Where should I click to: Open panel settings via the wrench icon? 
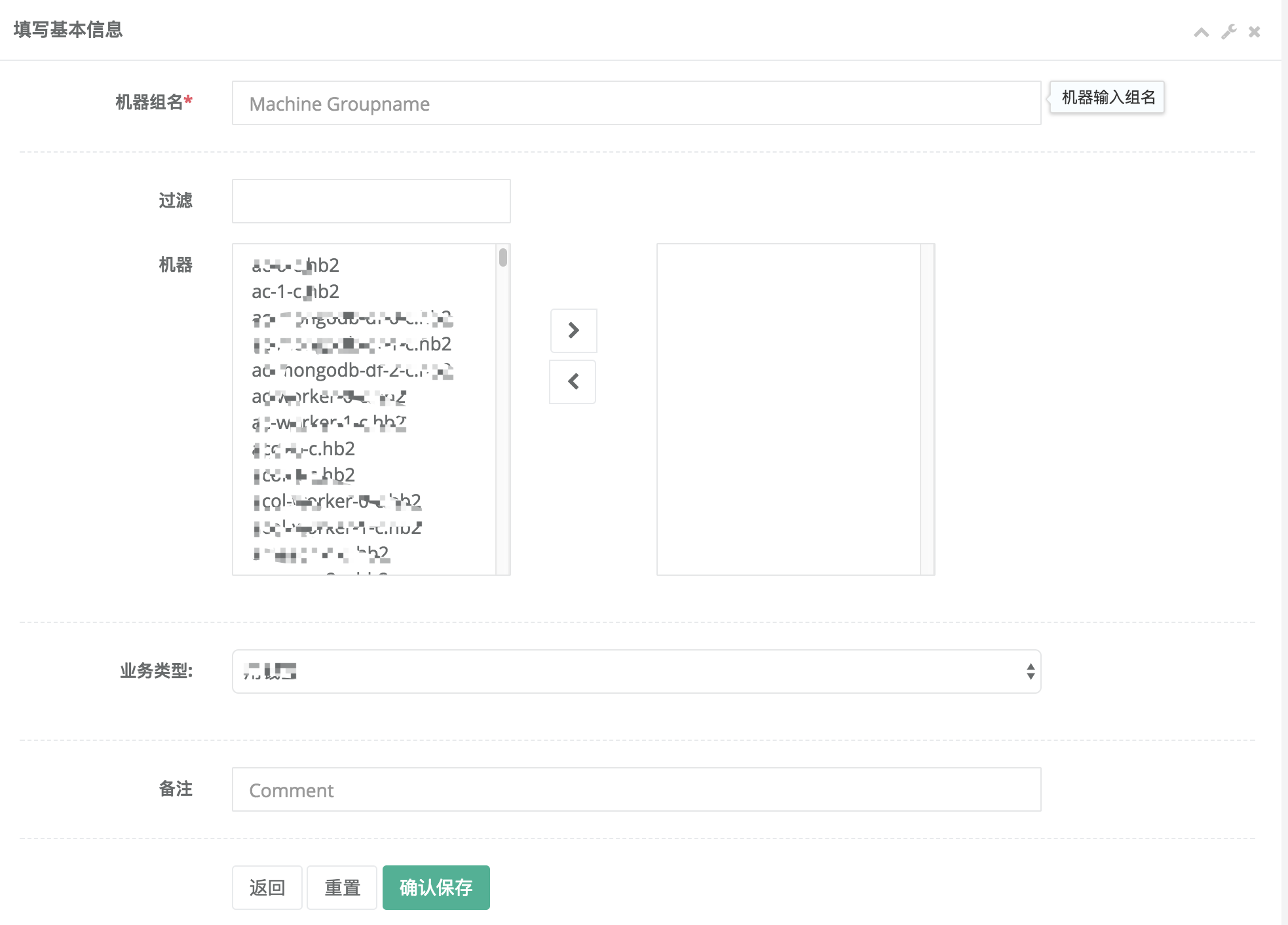click(1228, 31)
